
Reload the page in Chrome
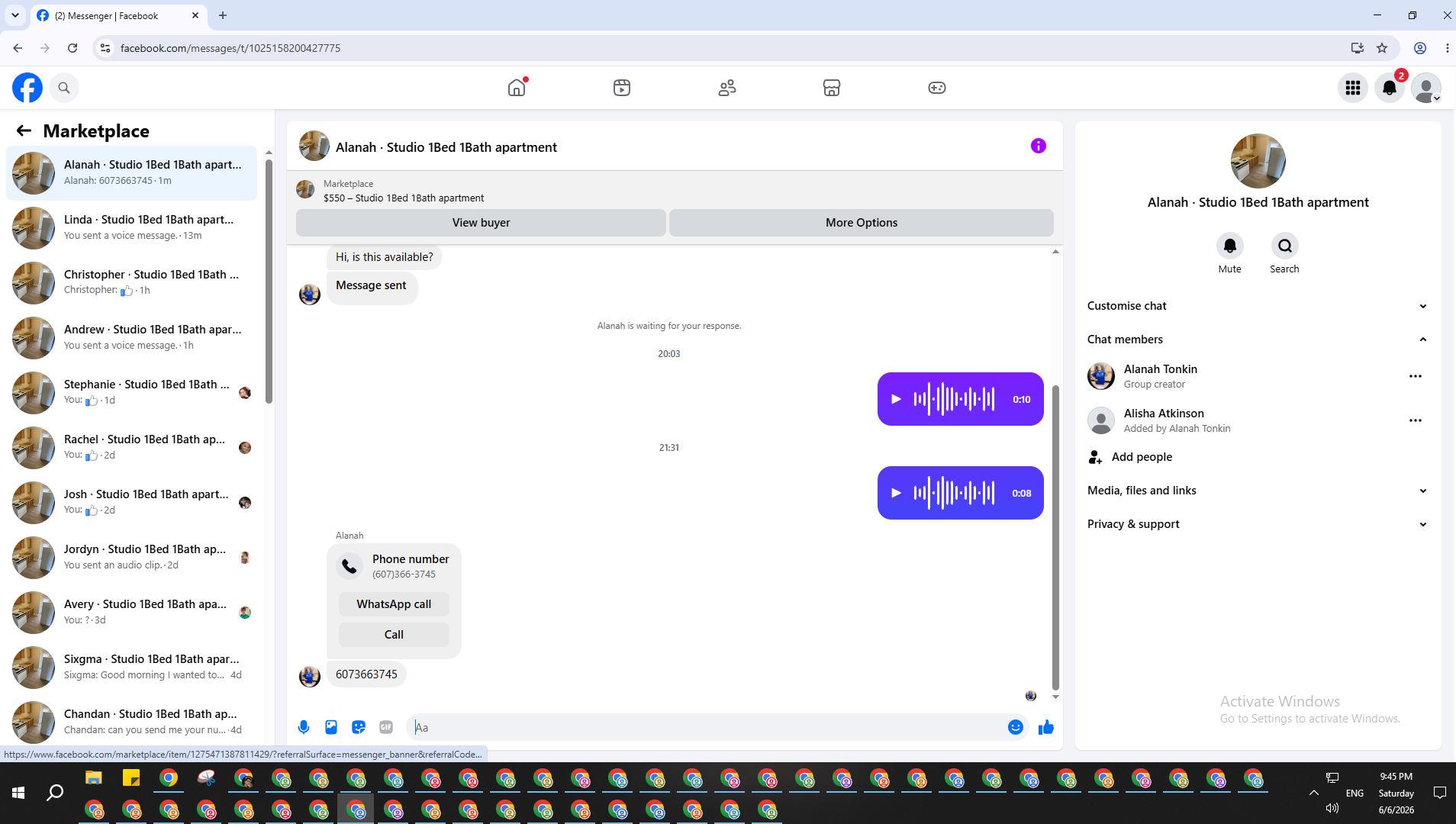coord(72,48)
